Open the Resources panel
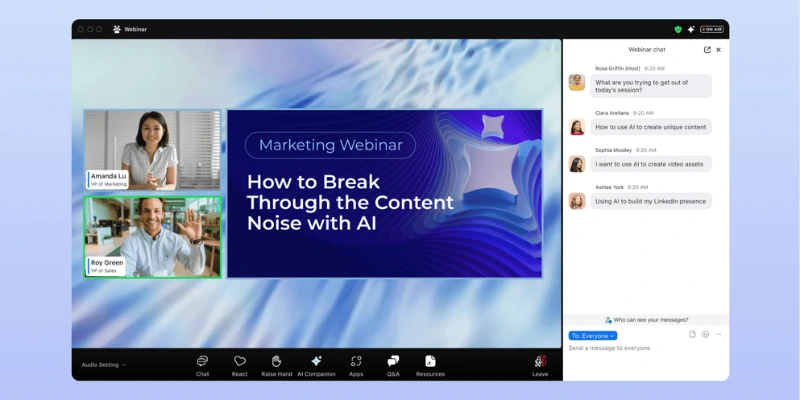Screen dimensions: 800x400 [430, 364]
